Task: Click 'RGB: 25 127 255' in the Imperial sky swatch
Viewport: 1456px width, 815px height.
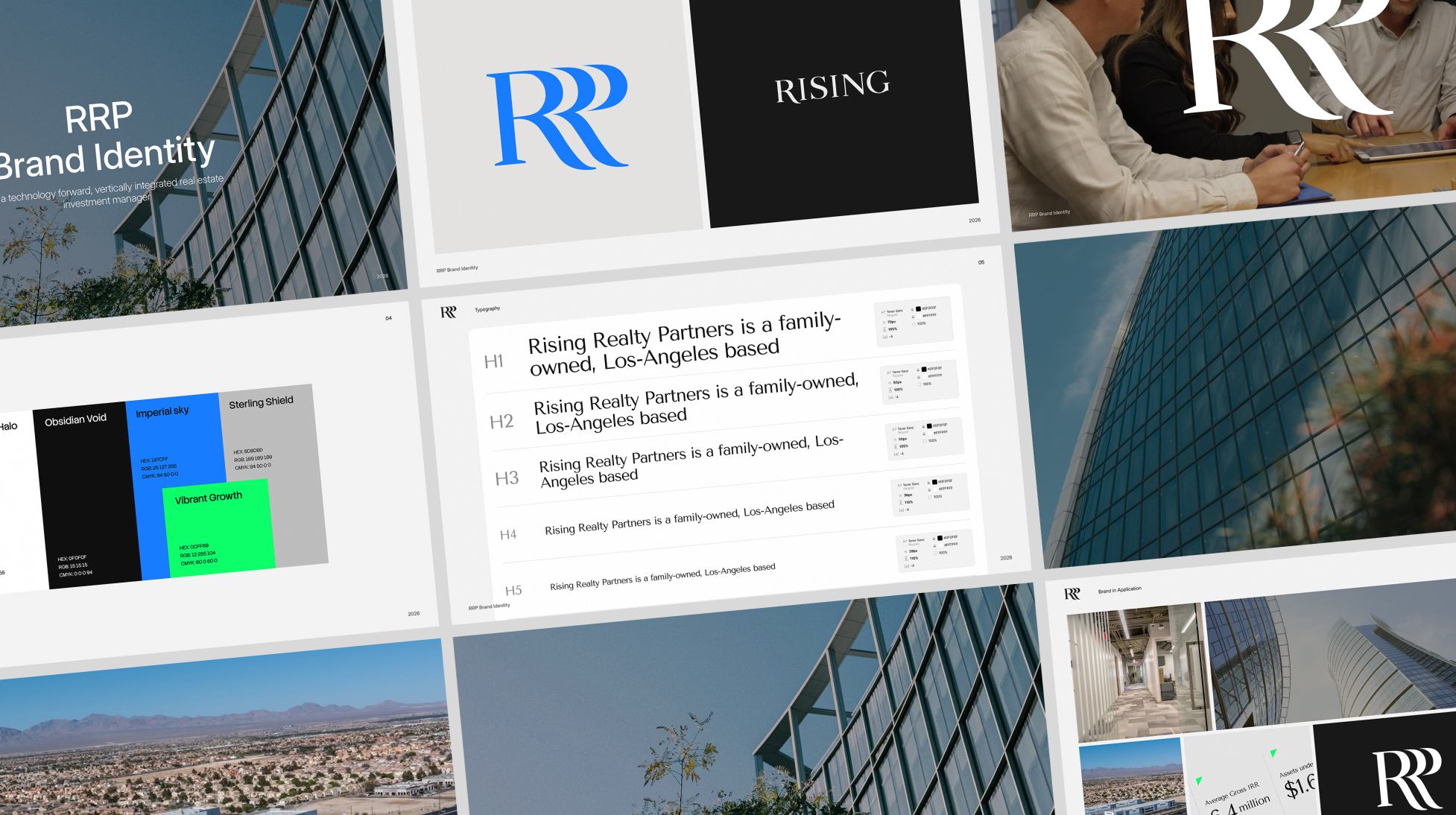Action: 159,468
